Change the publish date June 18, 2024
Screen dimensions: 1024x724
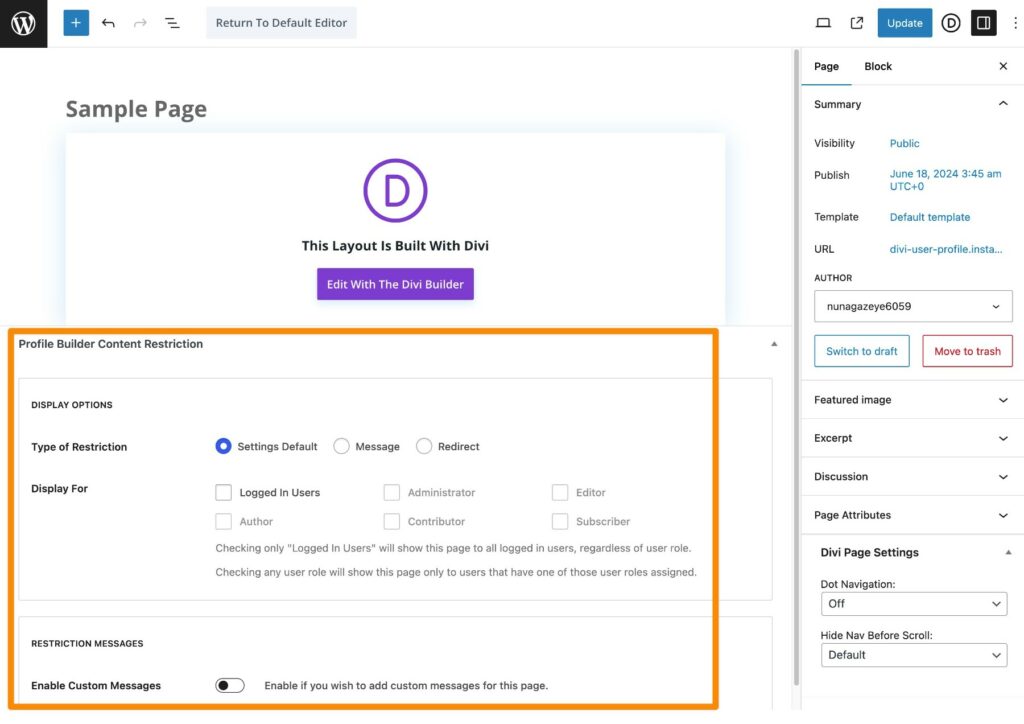pyautogui.click(x=945, y=180)
